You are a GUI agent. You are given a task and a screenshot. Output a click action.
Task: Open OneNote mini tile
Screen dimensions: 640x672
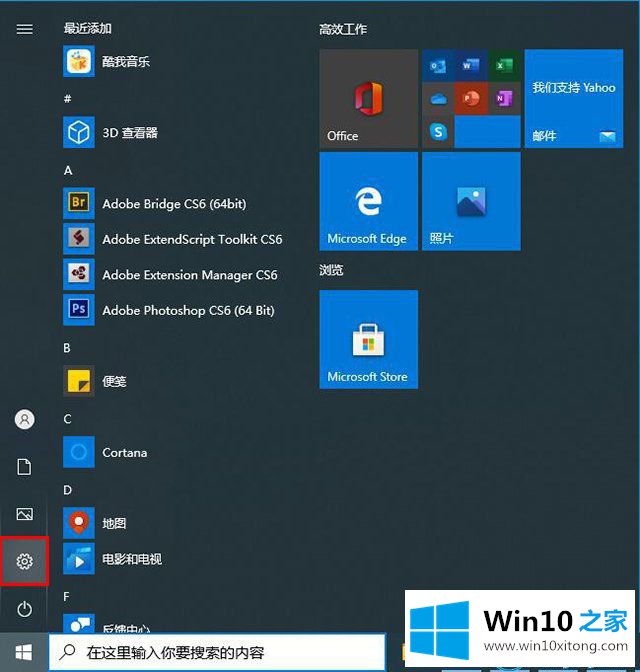tap(505, 99)
